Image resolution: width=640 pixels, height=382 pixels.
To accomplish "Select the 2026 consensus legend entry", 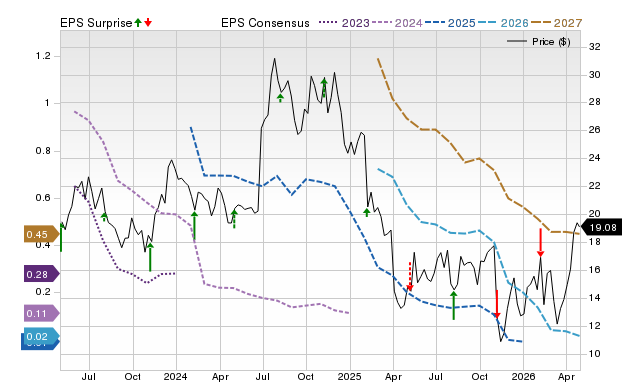I will tap(503, 23).
